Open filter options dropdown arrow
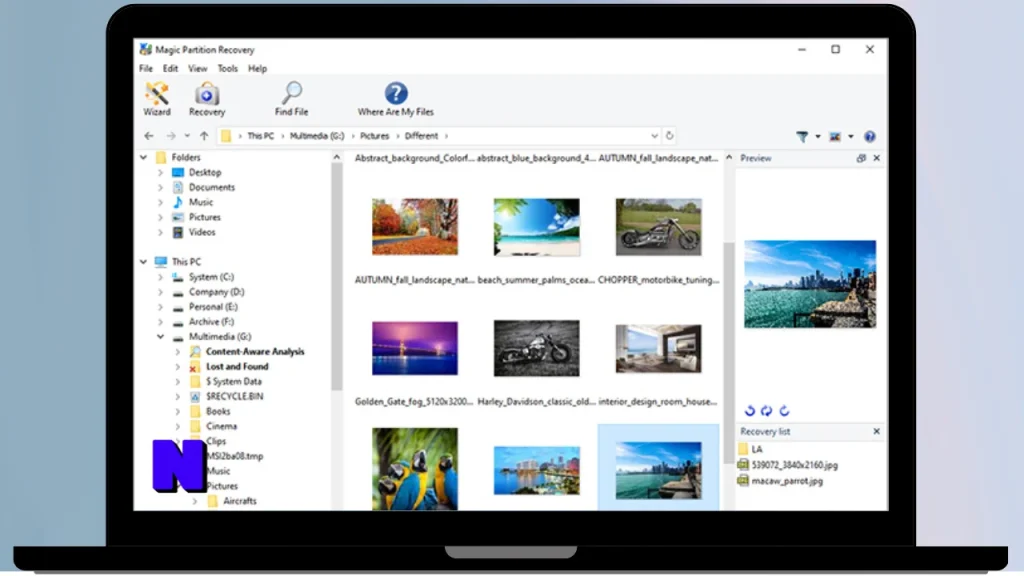The image size is (1024, 576). [818, 136]
